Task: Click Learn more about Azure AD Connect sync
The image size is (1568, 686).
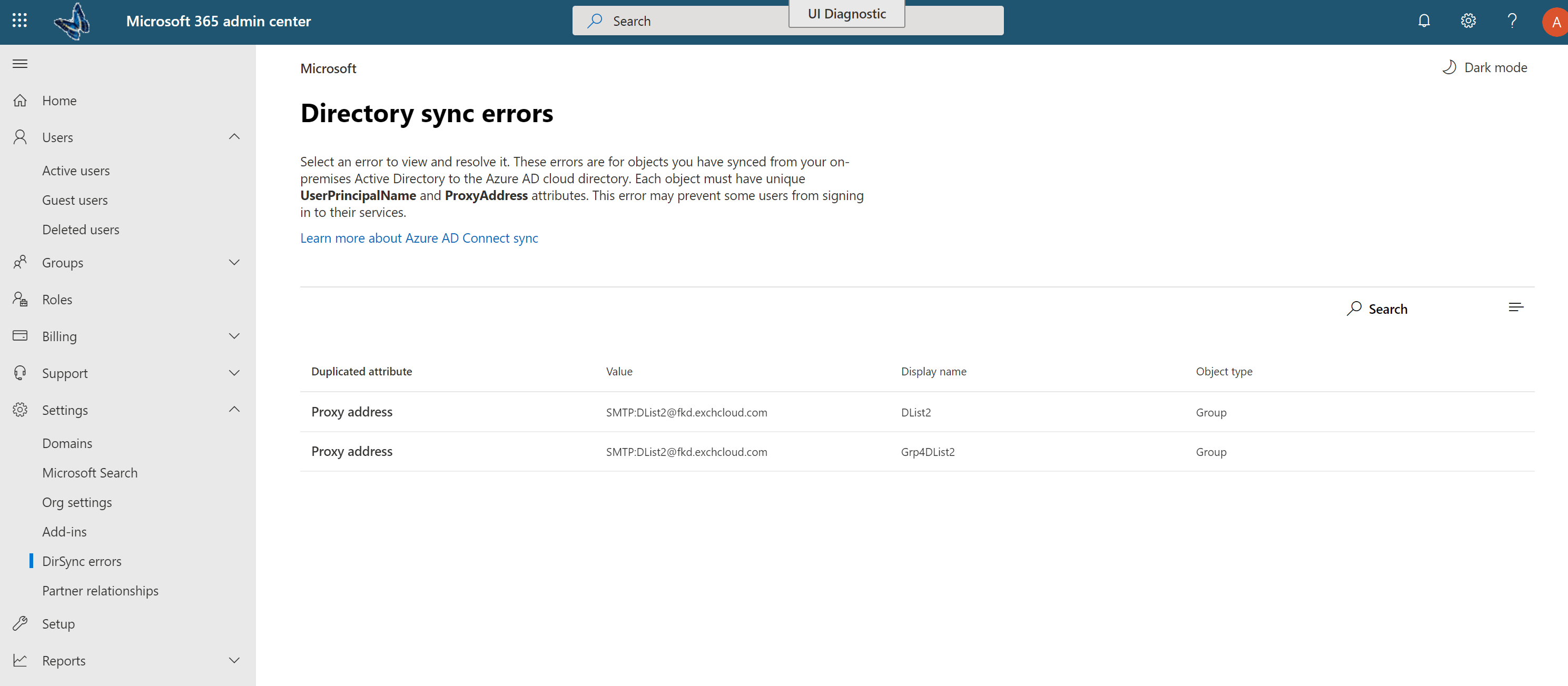Action: pos(418,237)
